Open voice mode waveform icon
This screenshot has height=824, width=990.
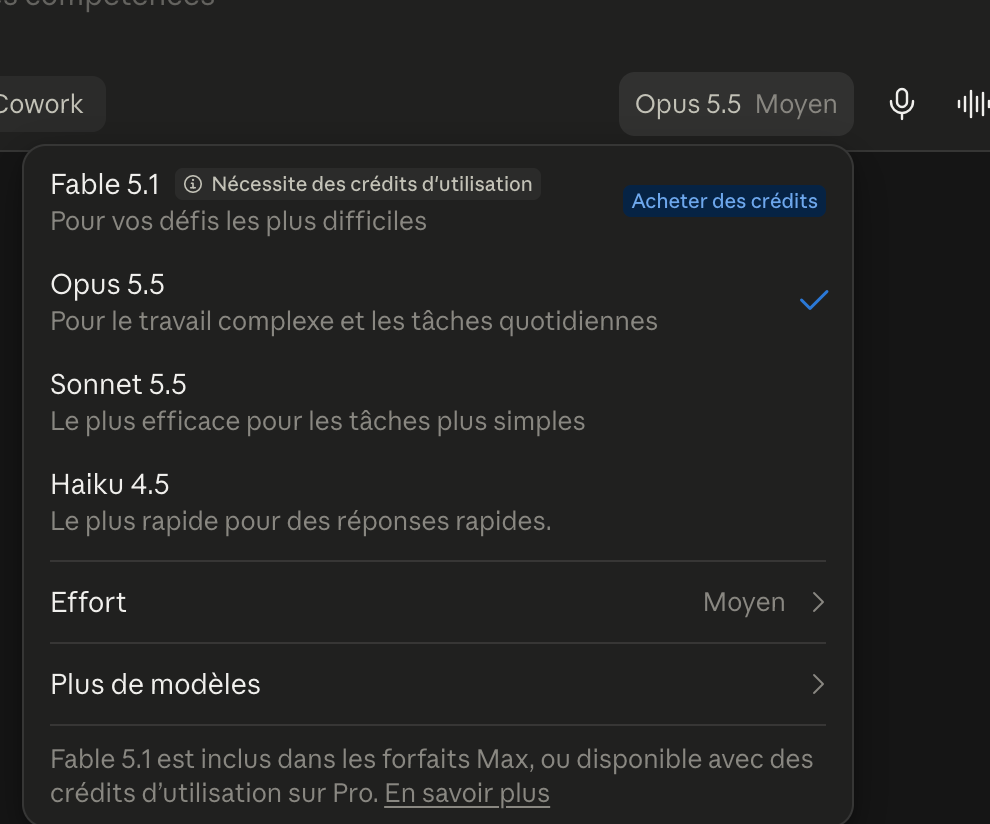[x=974, y=104]
